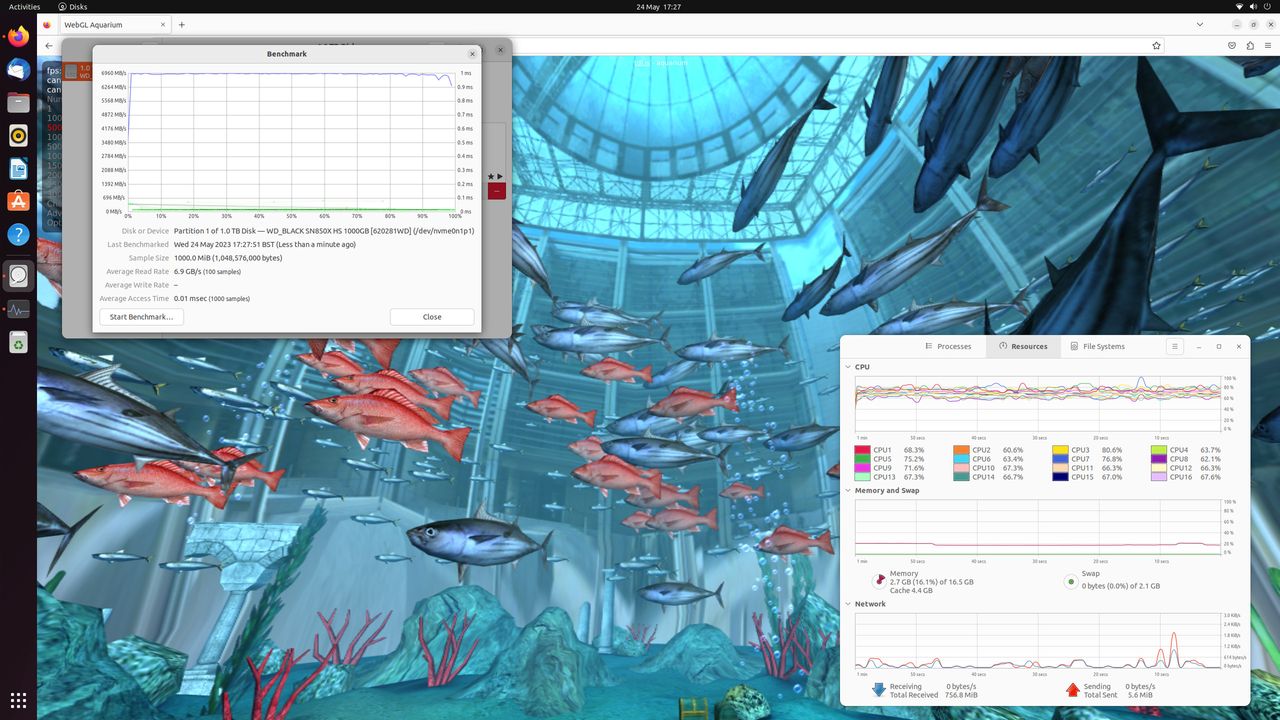Open LibreOffice Writer from the dock

[18, 168]
